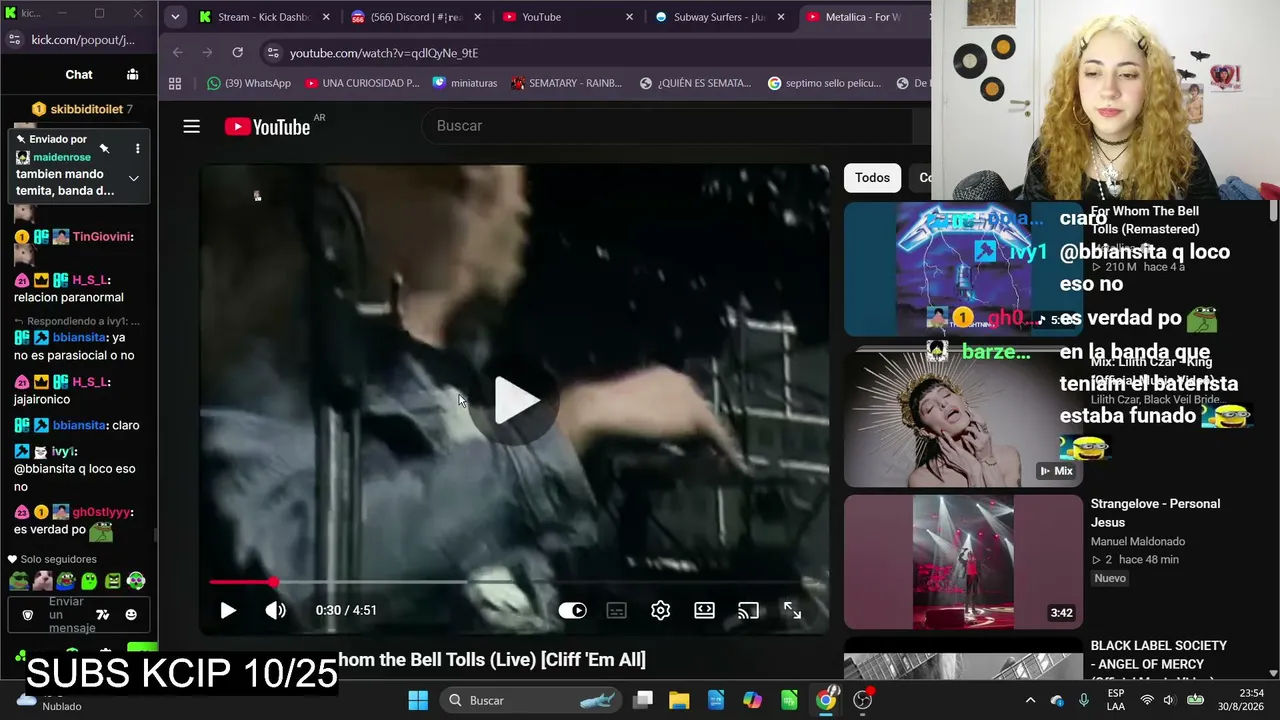Open the Windows Start menu
The width and height of the screenshot is (1280, 720).
418,700
